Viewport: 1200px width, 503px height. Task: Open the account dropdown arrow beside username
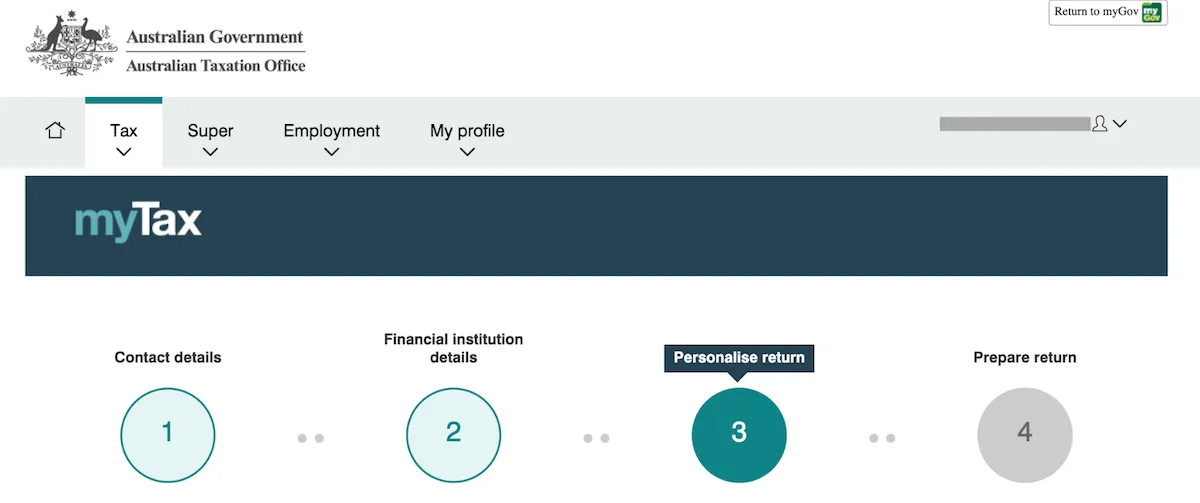[1120, 124]
